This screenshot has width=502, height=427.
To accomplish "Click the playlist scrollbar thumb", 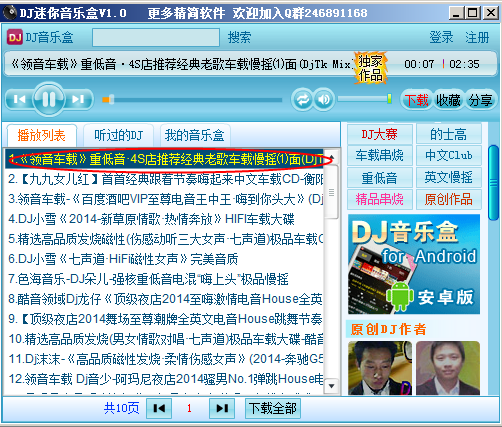I will [x=332, y=192].
